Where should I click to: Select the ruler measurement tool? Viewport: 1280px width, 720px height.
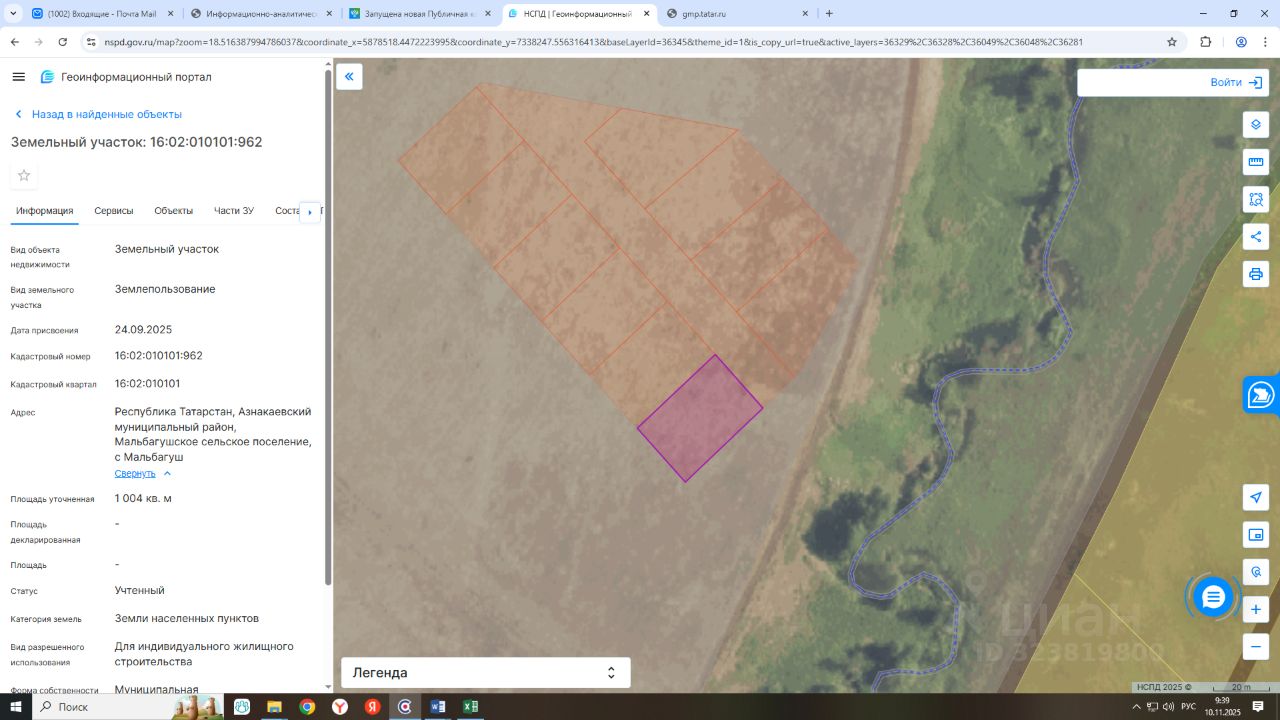click(1256, 162)
